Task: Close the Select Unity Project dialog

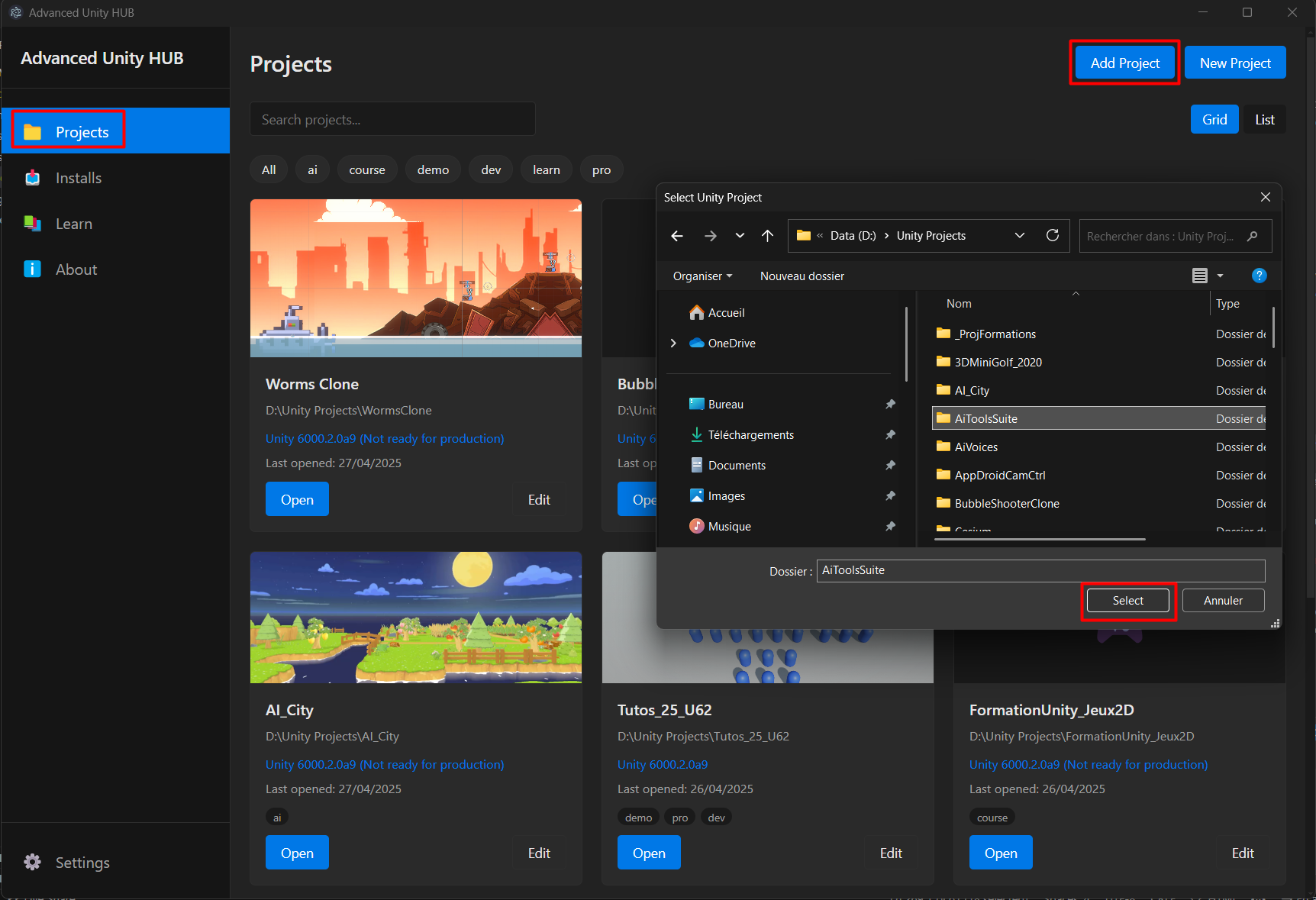Action: pos(1265,197)
